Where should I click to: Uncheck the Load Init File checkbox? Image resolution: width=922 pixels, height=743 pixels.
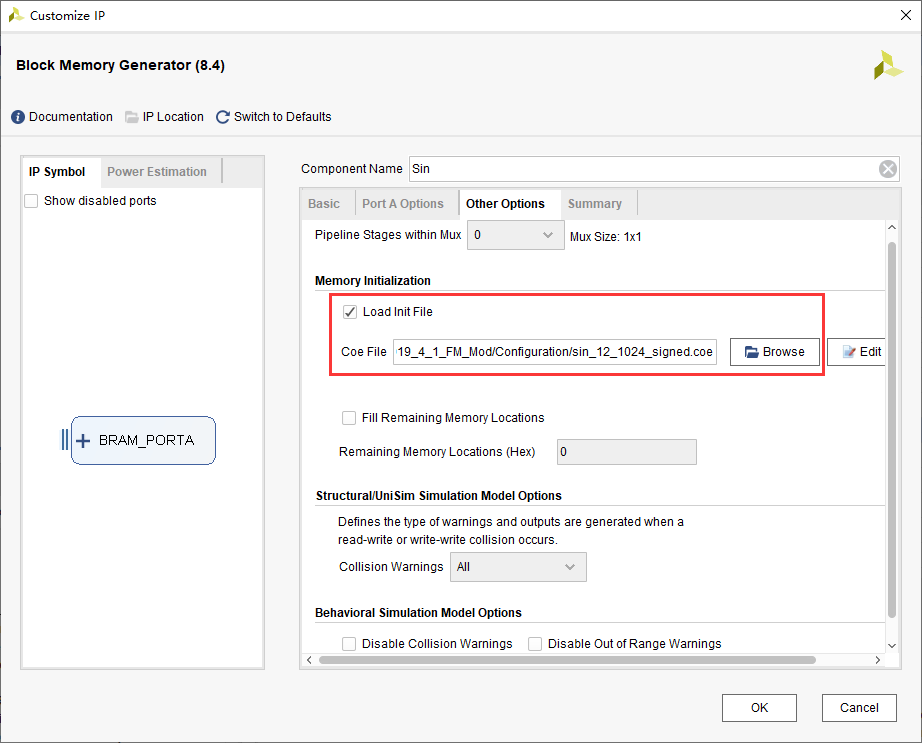coord(350,312)
